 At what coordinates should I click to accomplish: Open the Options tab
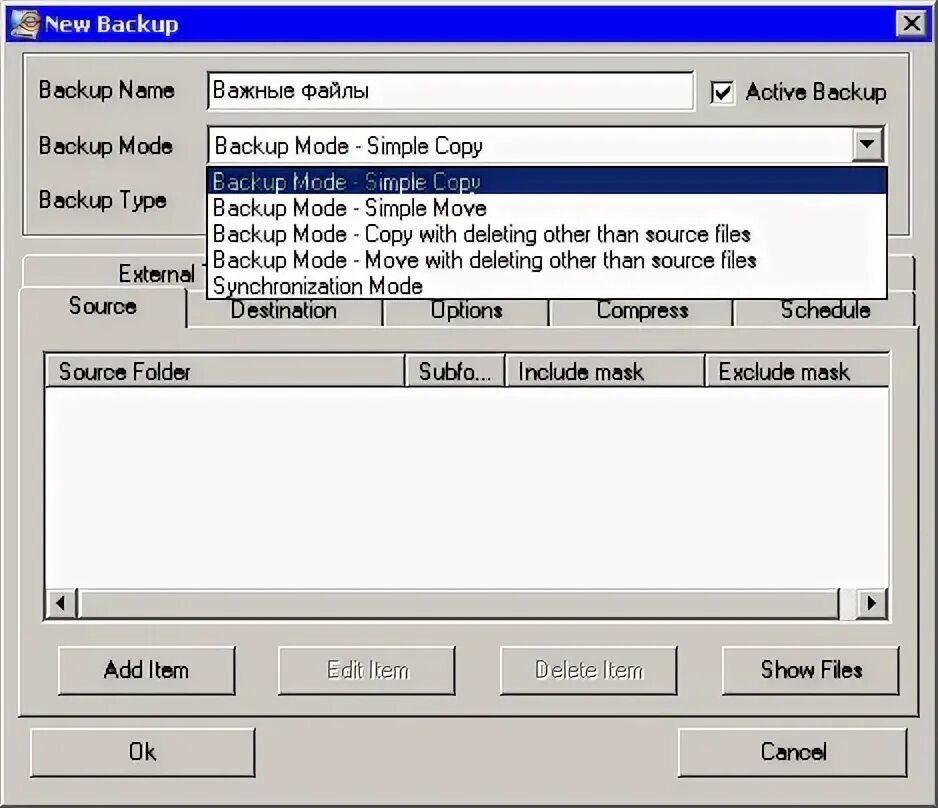466,310
